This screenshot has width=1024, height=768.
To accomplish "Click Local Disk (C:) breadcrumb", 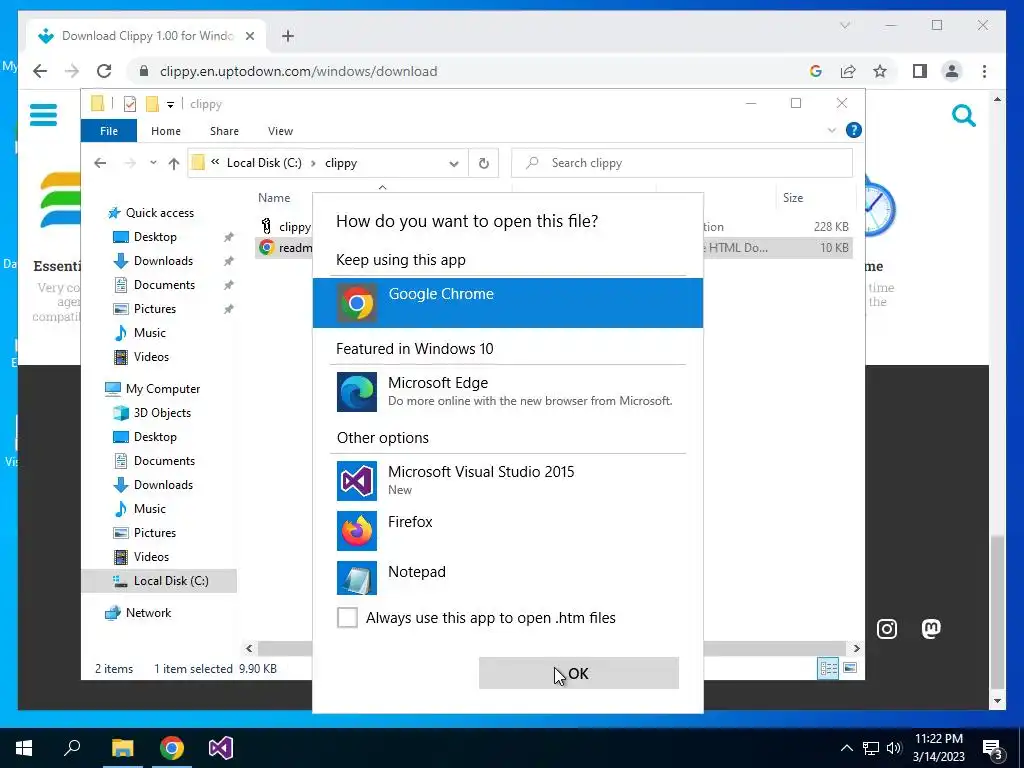I will [x=264, y=163].
